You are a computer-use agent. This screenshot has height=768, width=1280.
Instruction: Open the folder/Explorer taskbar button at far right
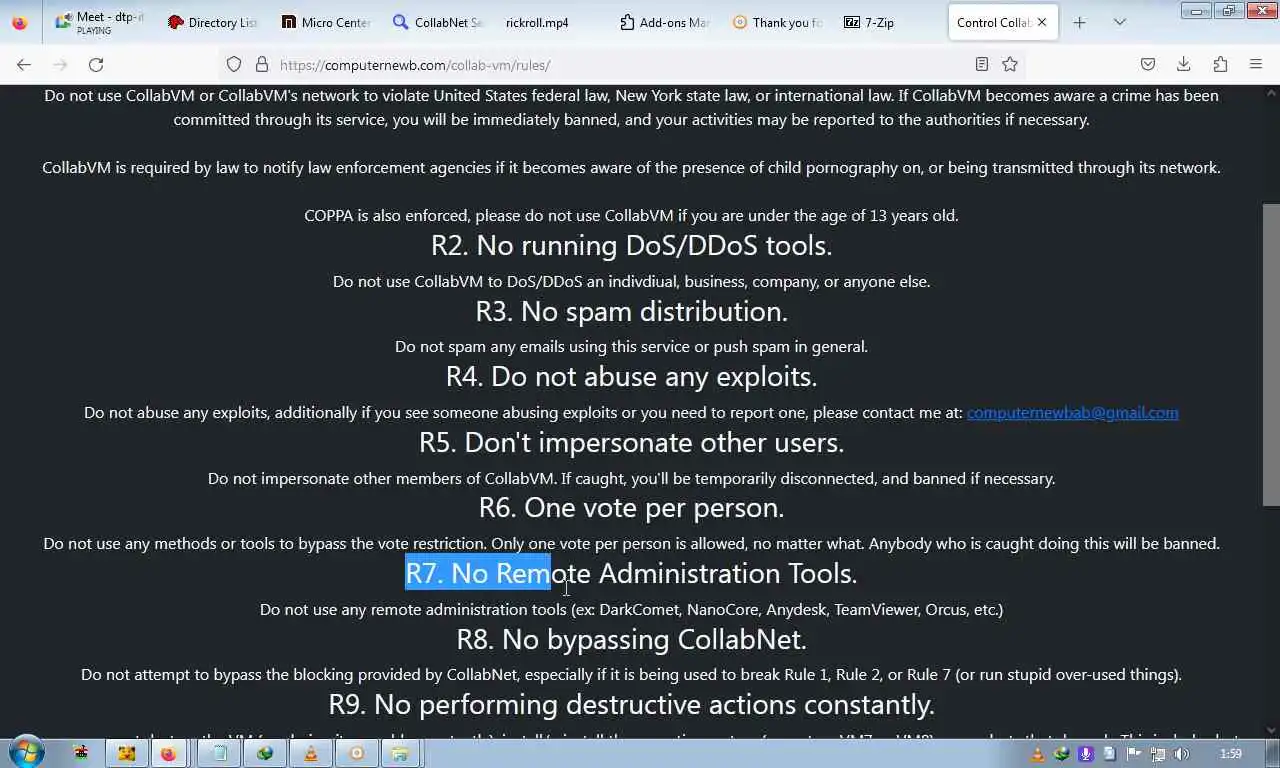coord(400,754)
